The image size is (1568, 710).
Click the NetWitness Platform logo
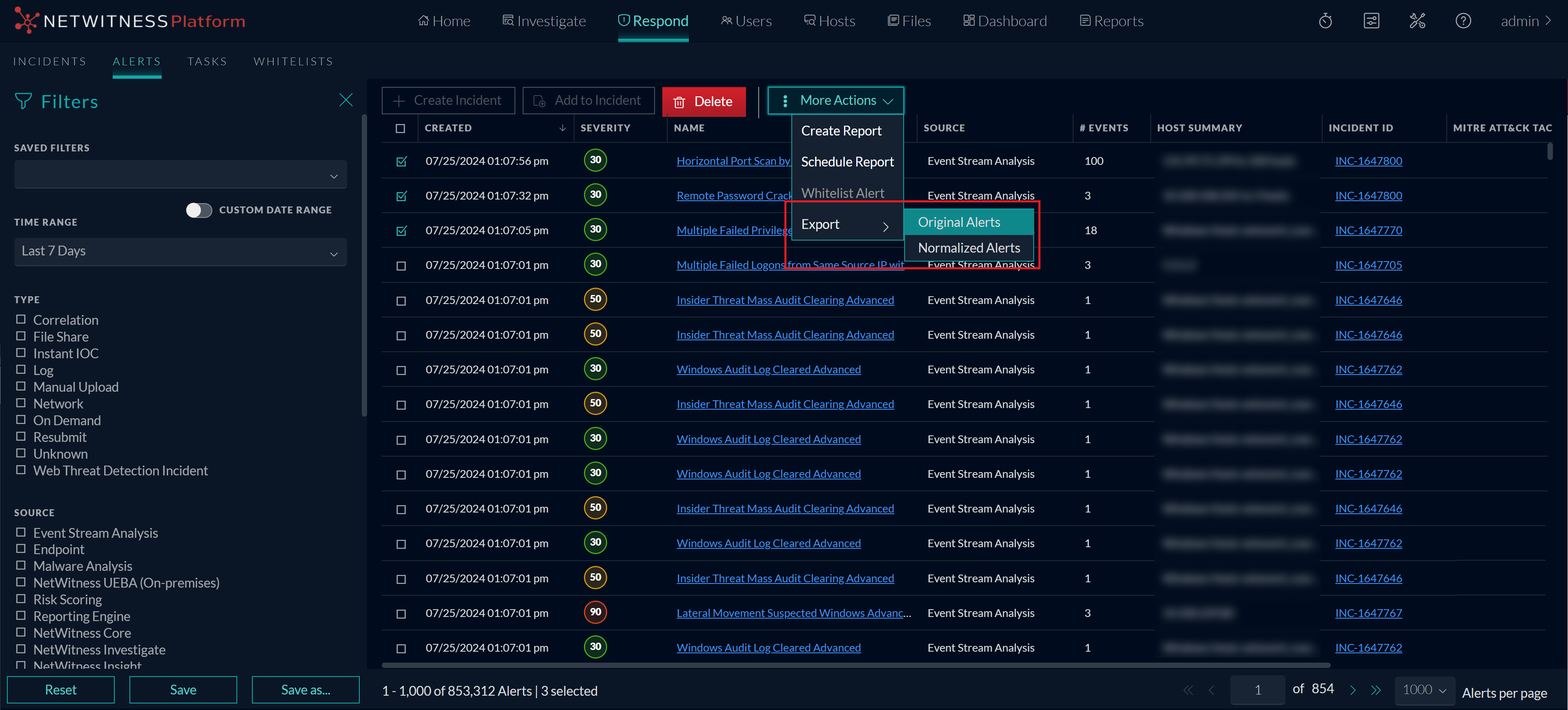click(x=128, y=20)
